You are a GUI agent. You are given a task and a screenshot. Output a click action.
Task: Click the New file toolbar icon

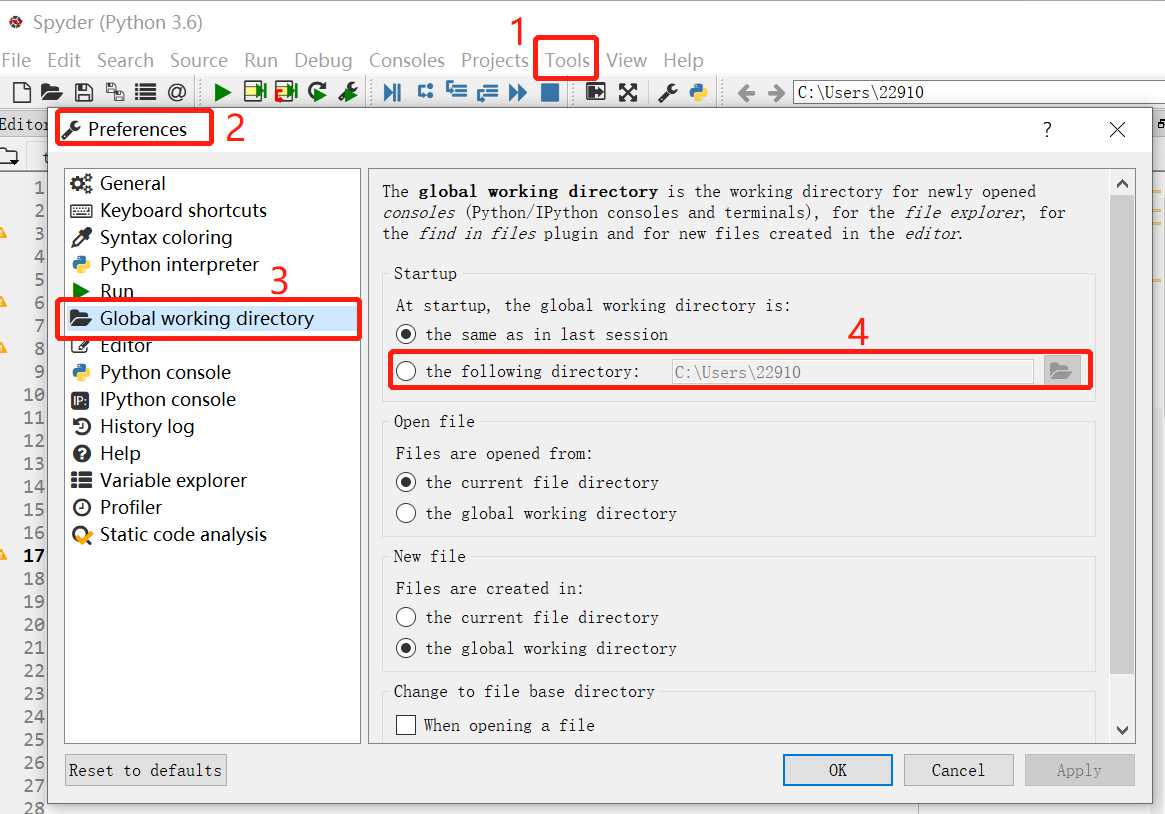[x=22, y=92]
